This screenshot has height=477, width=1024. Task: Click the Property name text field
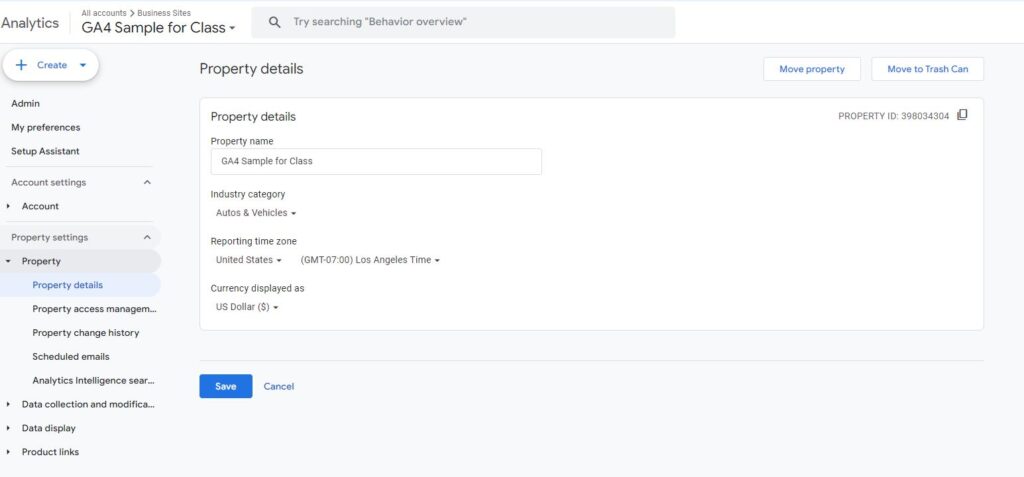[x=376, y=161]
